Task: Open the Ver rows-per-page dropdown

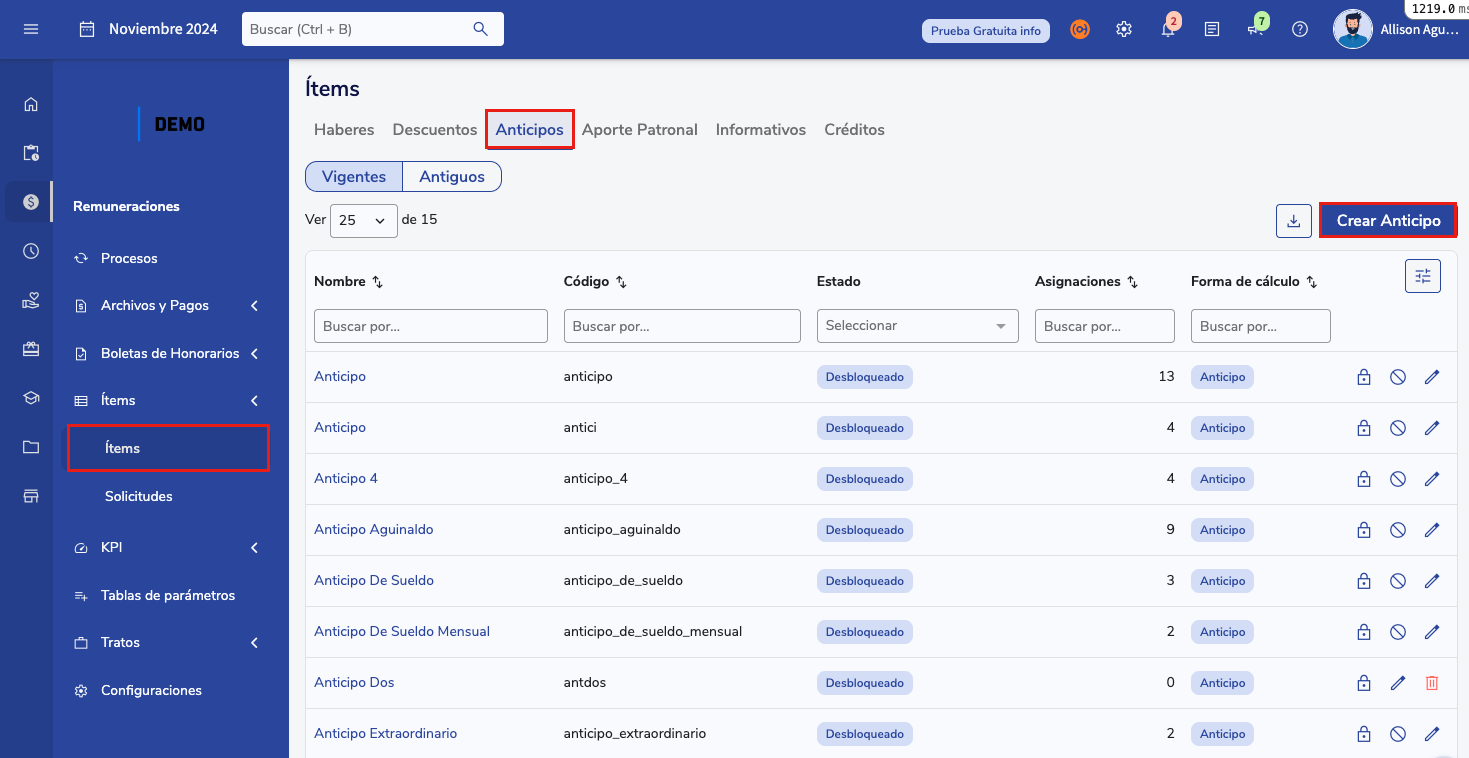Action: [x=363, y=221]
